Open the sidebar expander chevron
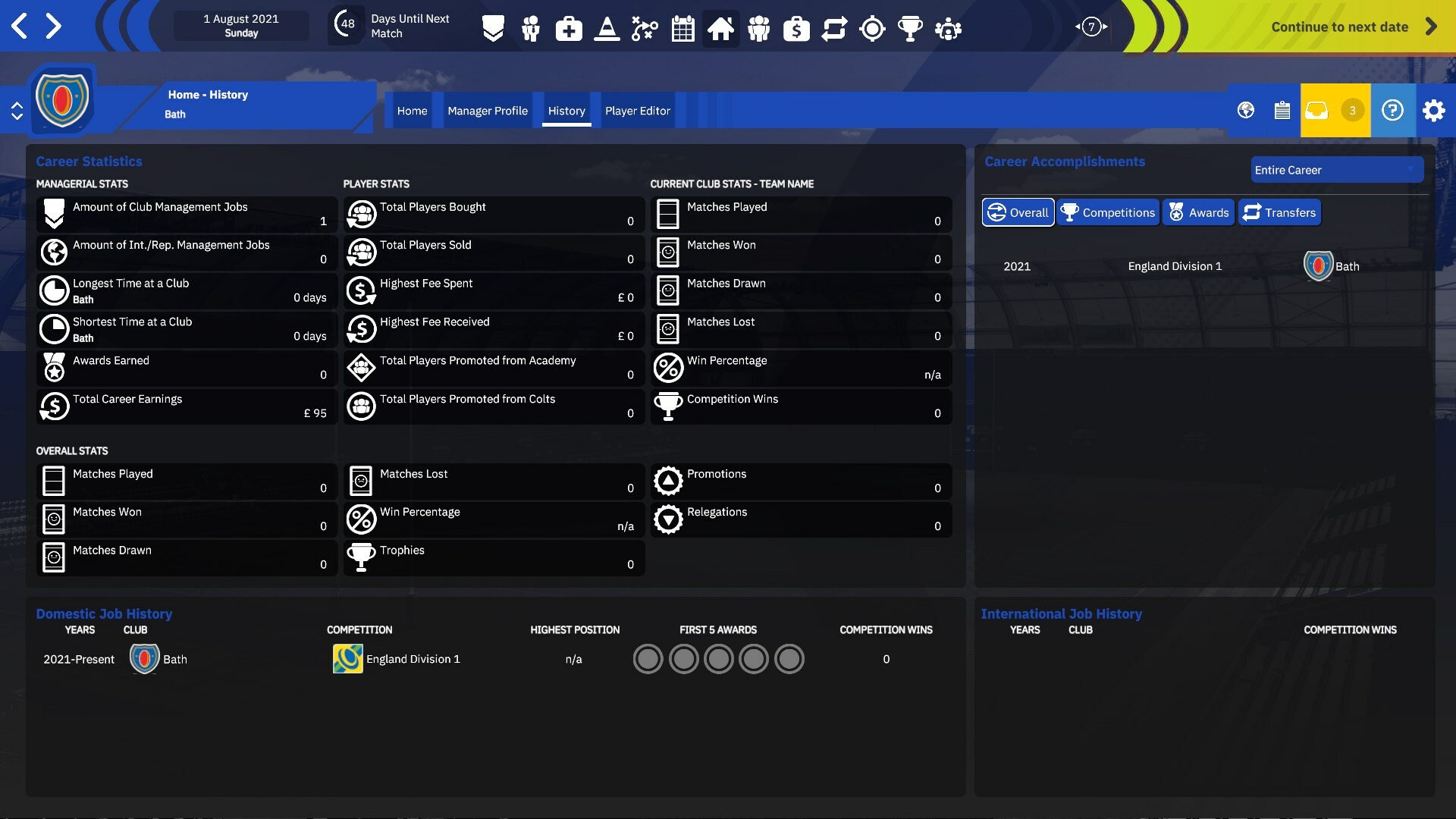 pyautogui.click(x=17, y=110)
